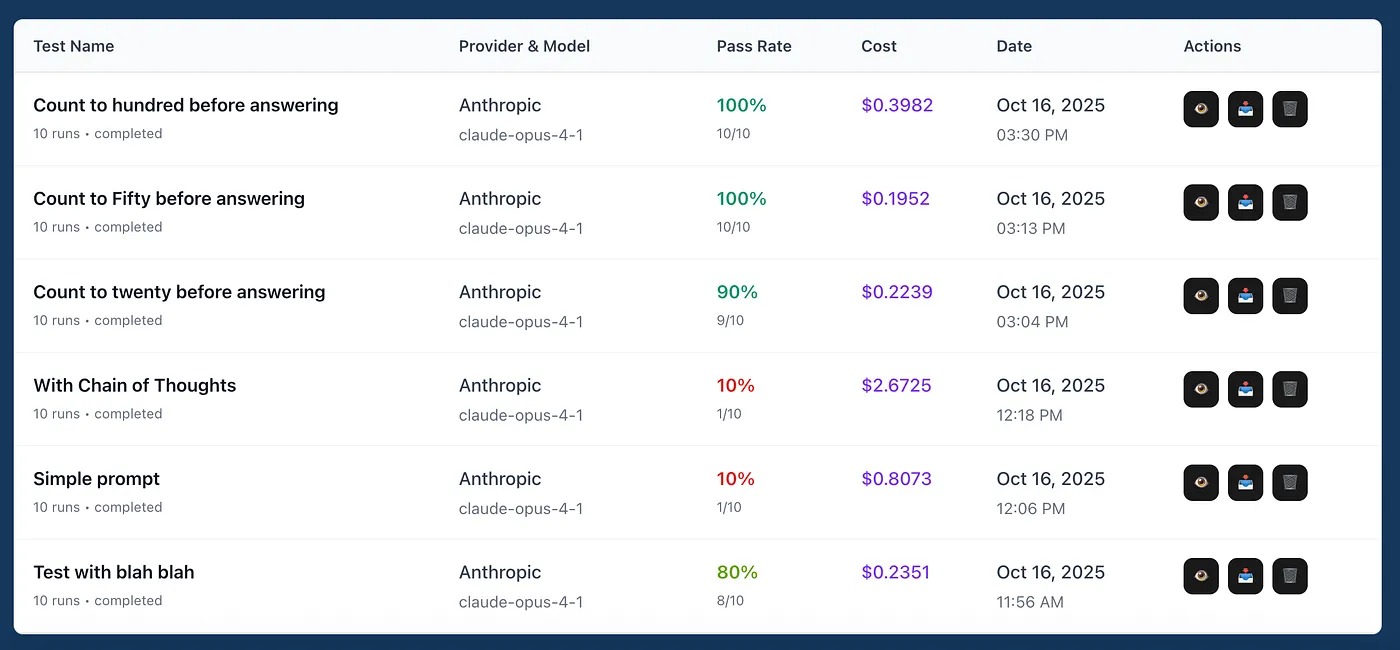Open the Test with blah blah entry

(x=114, y=572)
